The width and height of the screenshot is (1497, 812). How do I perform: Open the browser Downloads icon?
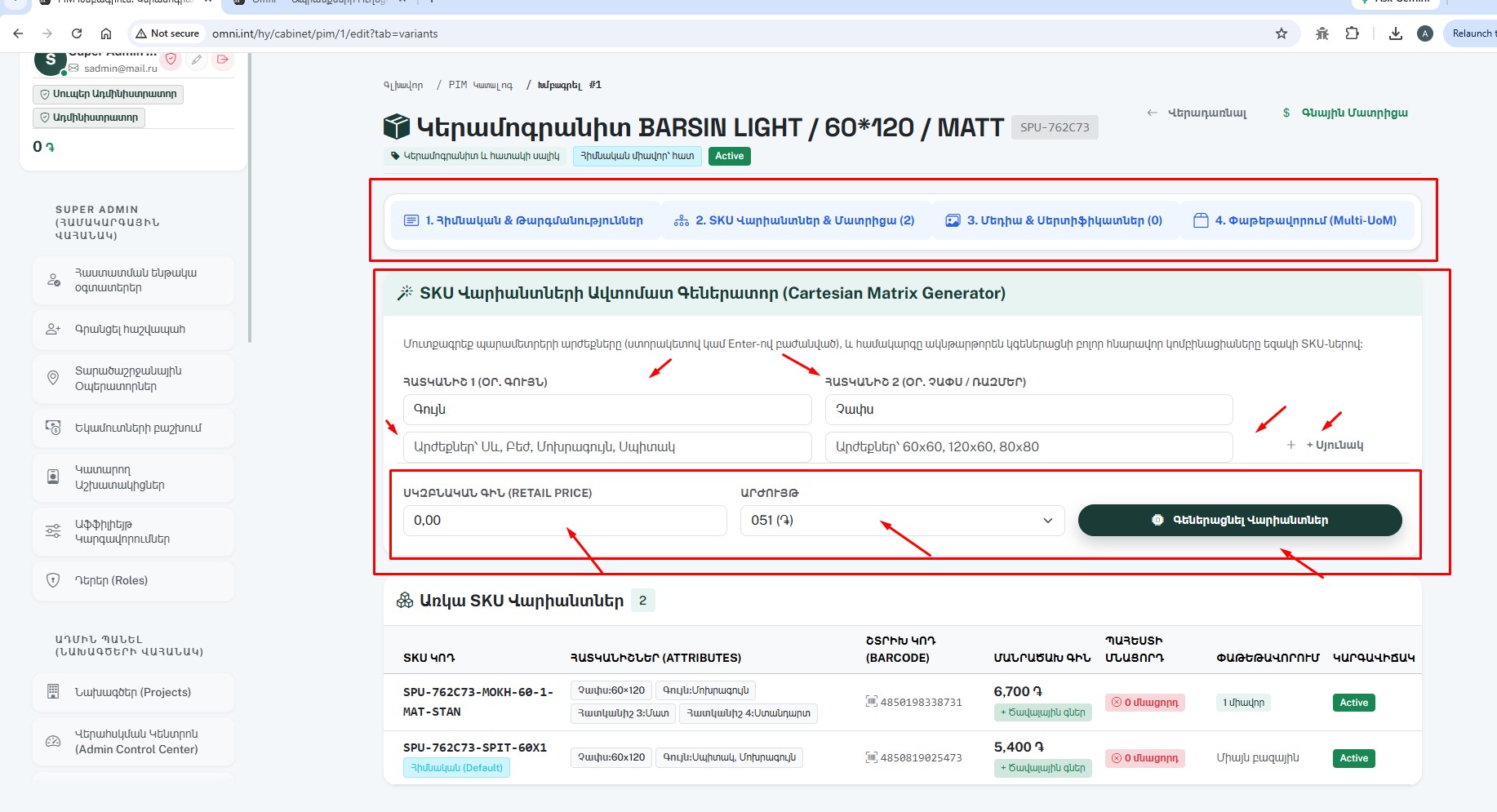(x=1396, y=33)
